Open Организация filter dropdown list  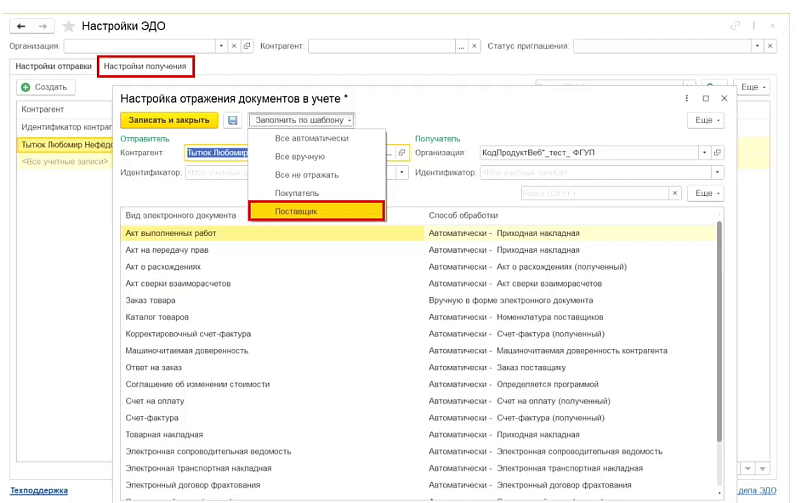click(221, 46)
